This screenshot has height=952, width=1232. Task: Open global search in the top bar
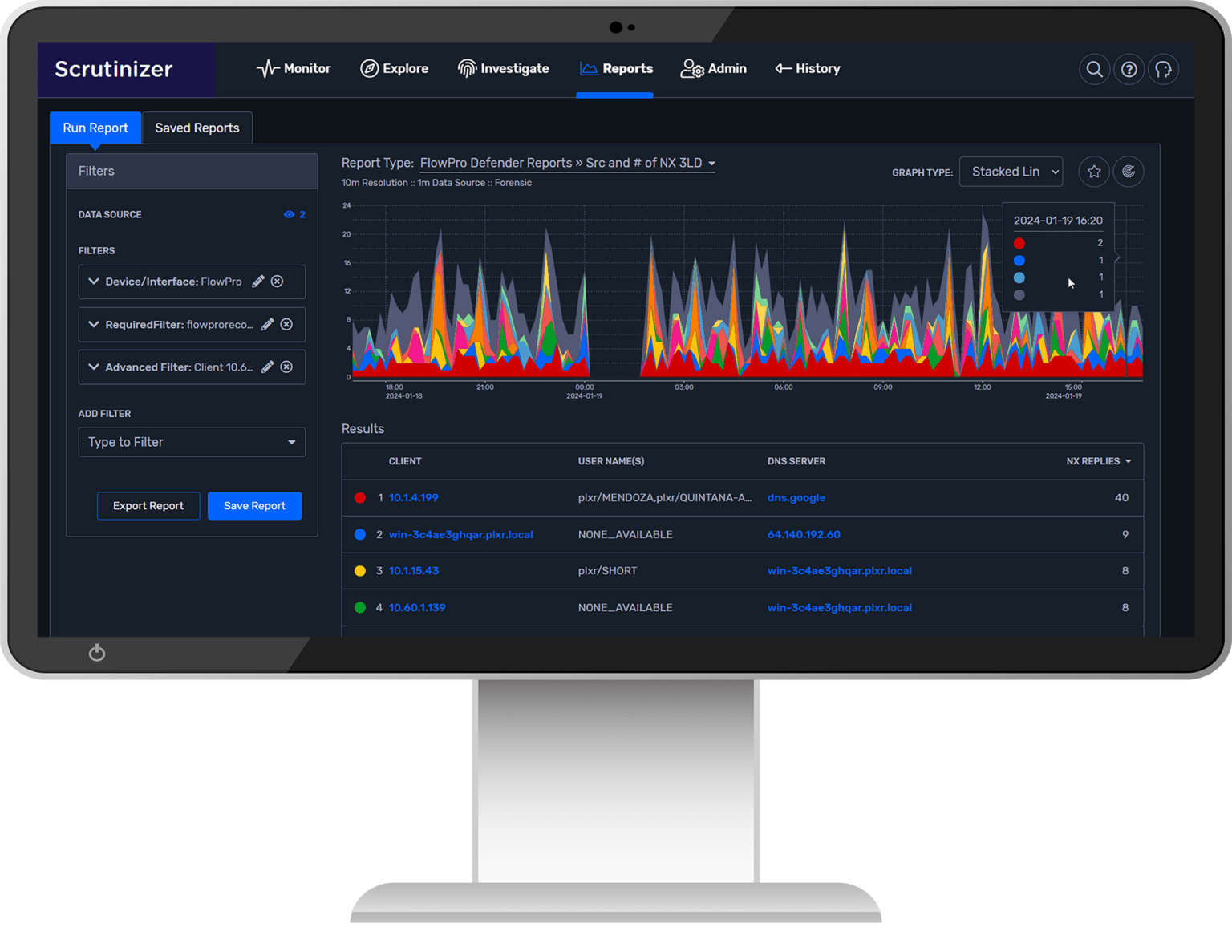coord(1094,69)
